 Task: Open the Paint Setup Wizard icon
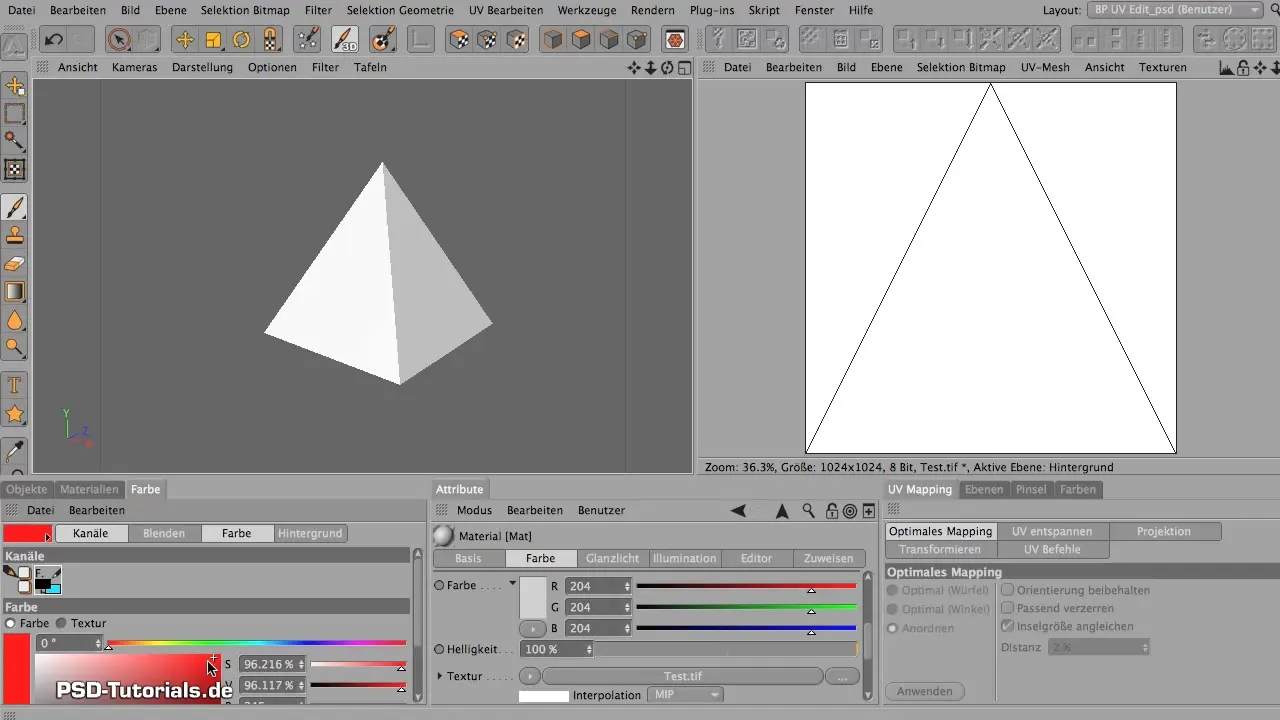pyautogui.click(x=308, y=40)
